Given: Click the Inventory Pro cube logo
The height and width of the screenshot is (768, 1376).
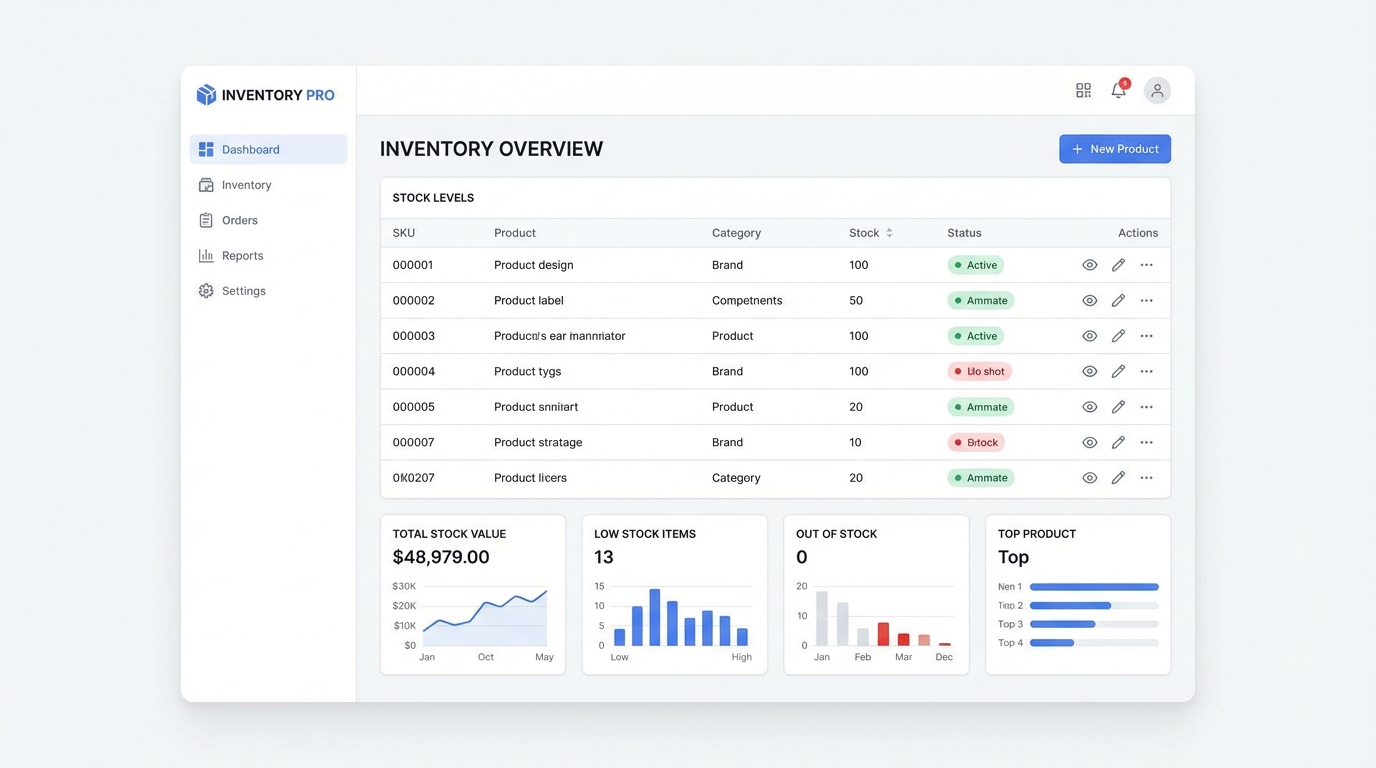Looking at the screenshot, I should click(x=206, y=95).
